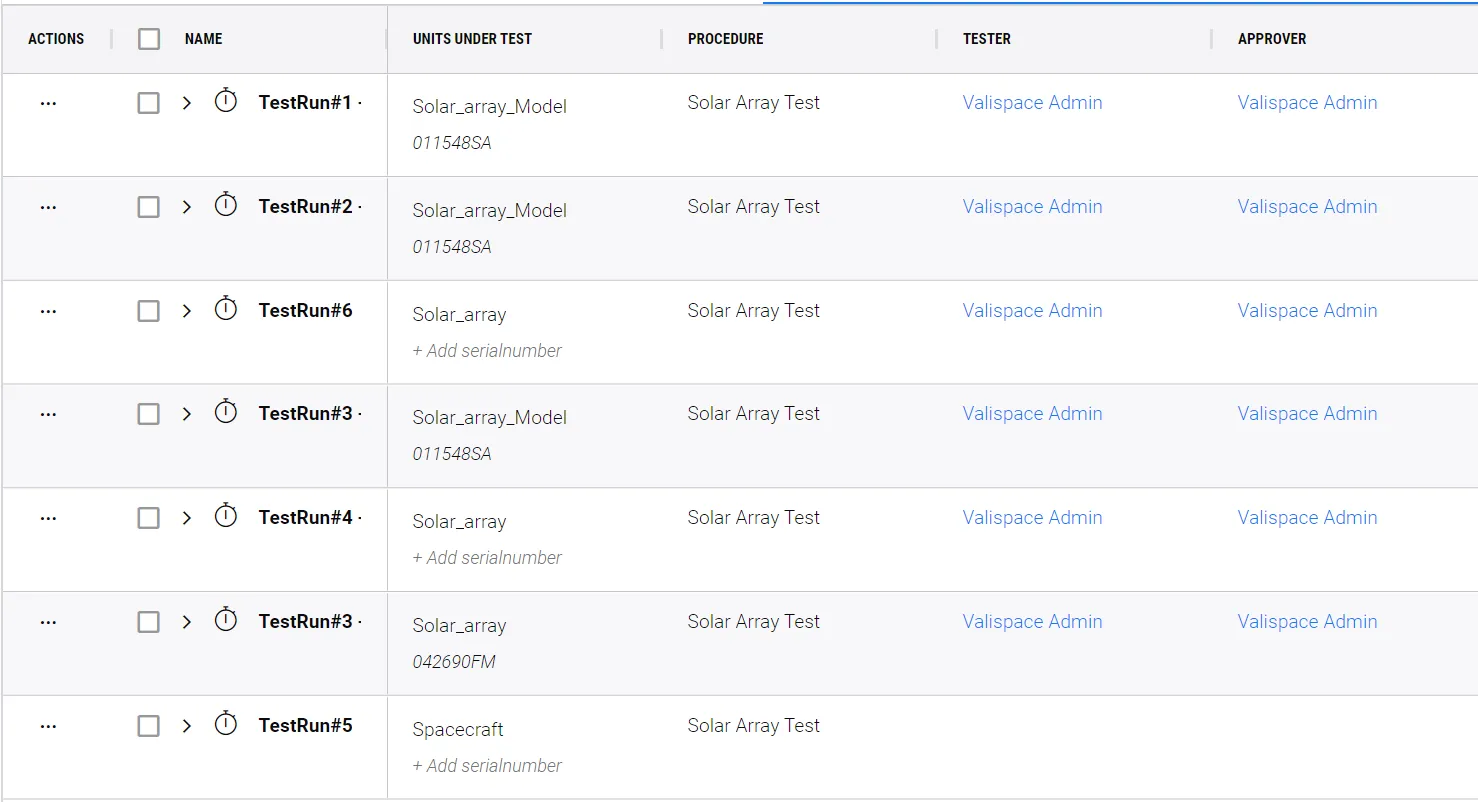Click the timer icon for TestRun#6
The width and height of the screenshot is (1478, 802).
point(226,309)
